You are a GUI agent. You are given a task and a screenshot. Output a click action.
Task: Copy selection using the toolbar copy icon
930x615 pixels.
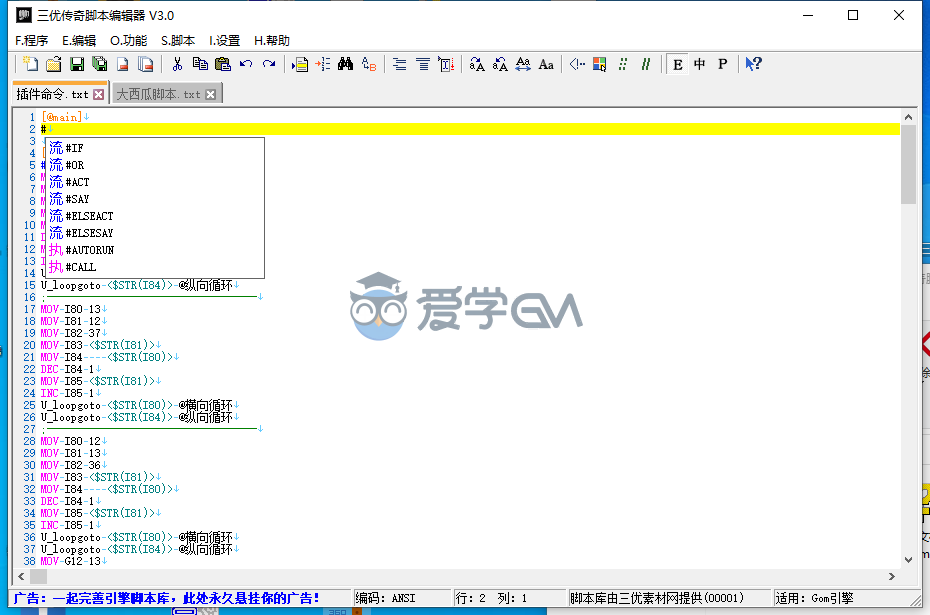200,64
